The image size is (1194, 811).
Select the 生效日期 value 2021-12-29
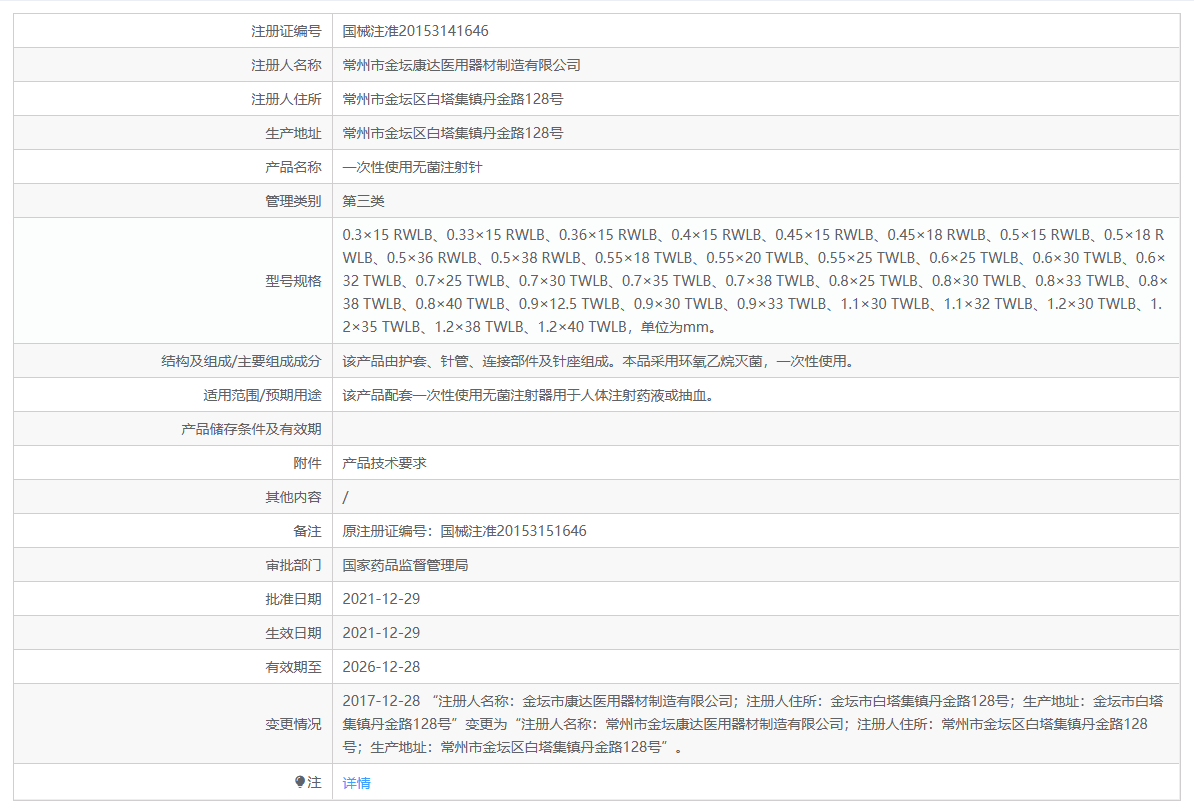coord(381,633)
